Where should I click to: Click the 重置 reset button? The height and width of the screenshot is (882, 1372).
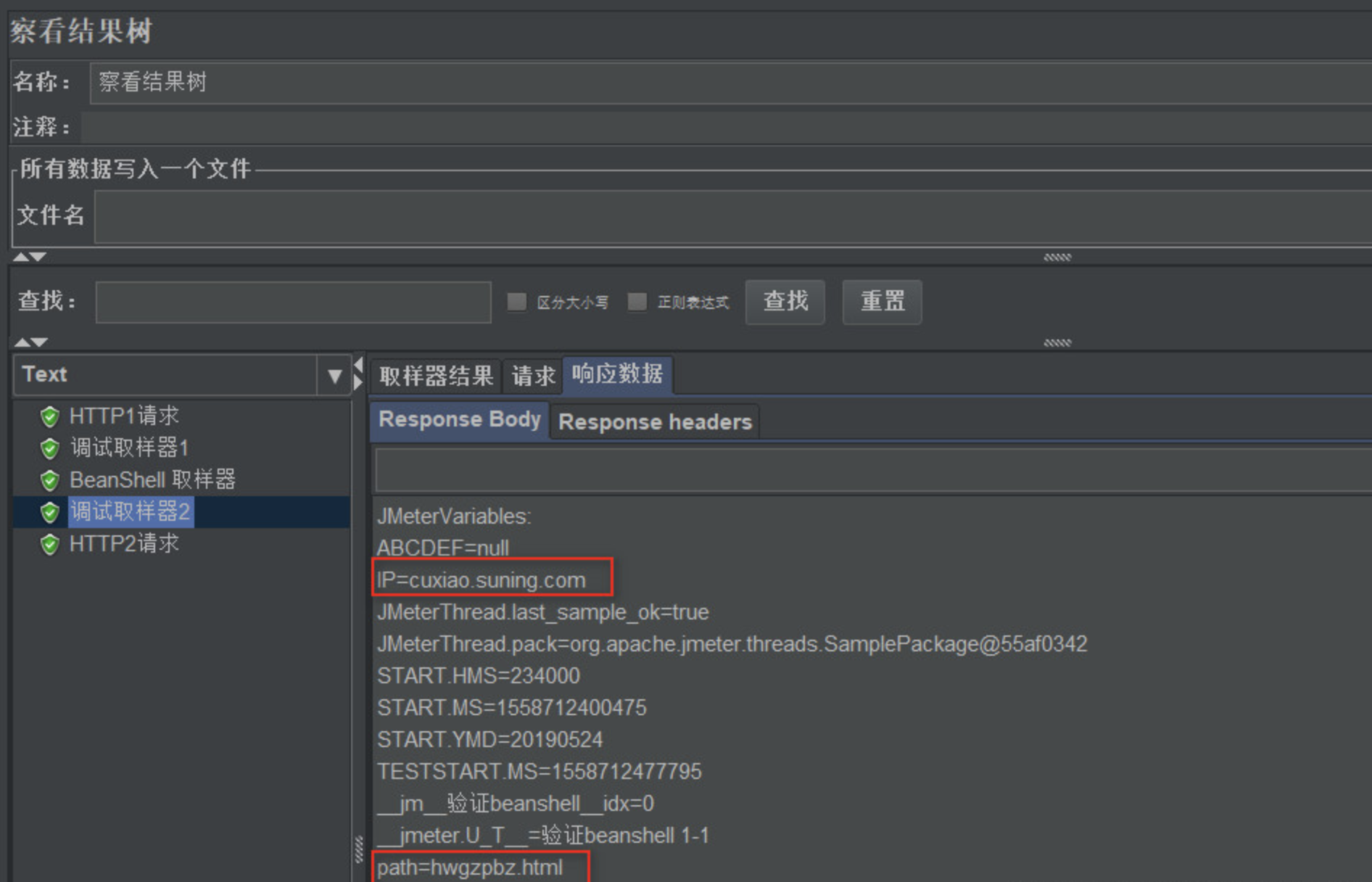click(883, 302)
